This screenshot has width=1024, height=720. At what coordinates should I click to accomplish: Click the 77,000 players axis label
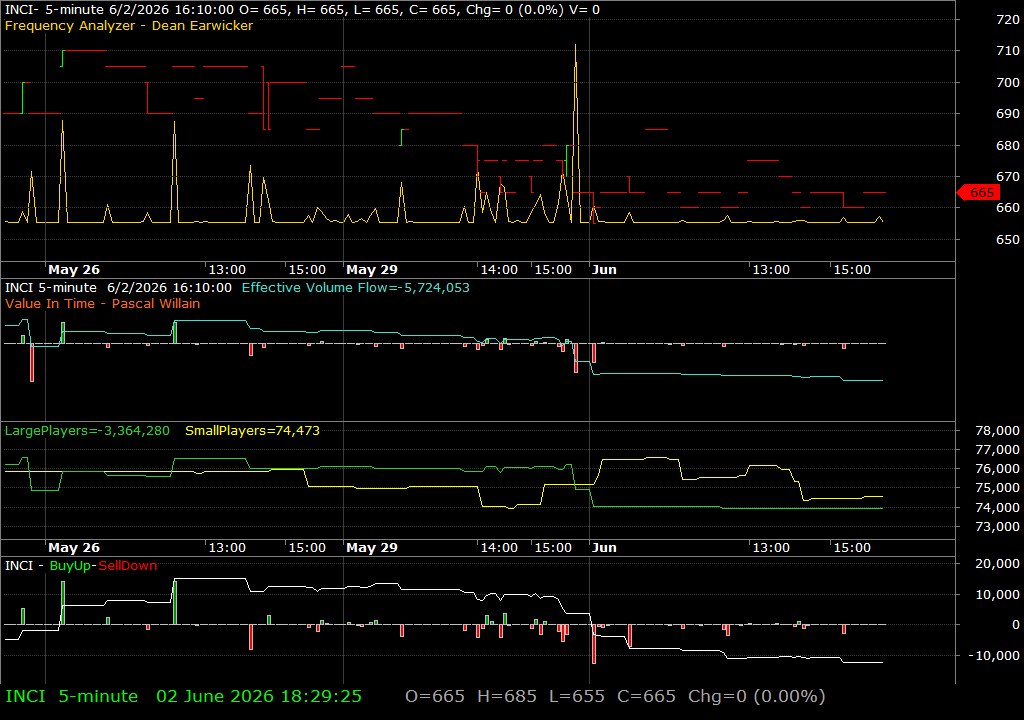click(x=997, y=449)
